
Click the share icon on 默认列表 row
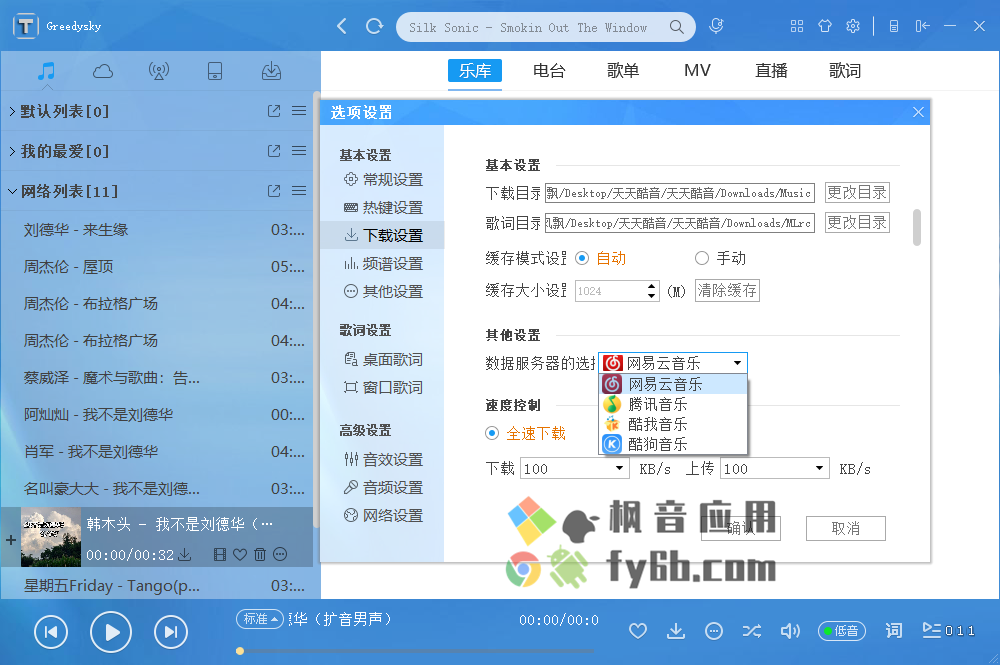pos(274,111)
